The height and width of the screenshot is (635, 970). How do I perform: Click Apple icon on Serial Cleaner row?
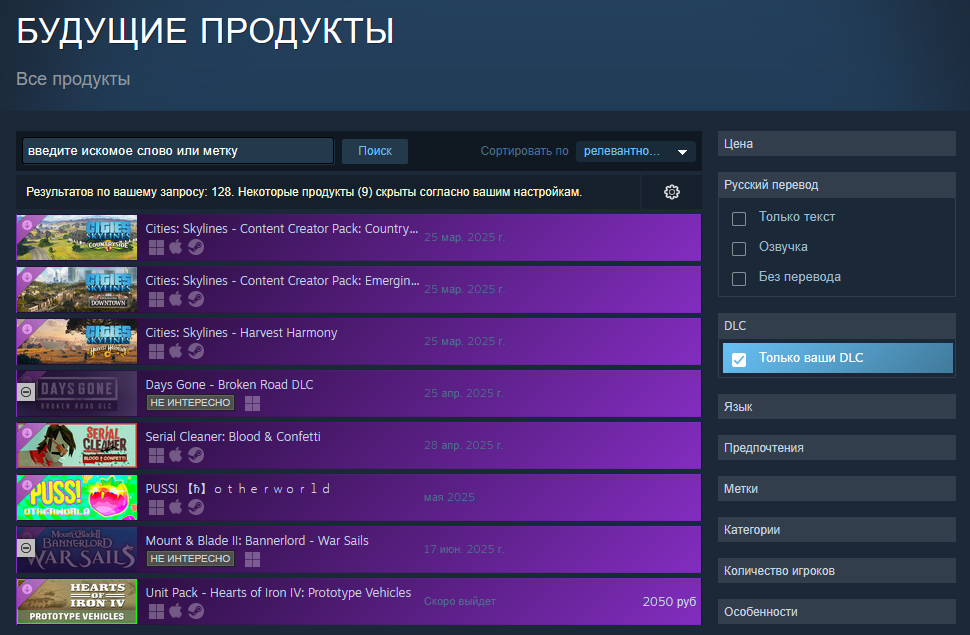click(x=176, y=455)
